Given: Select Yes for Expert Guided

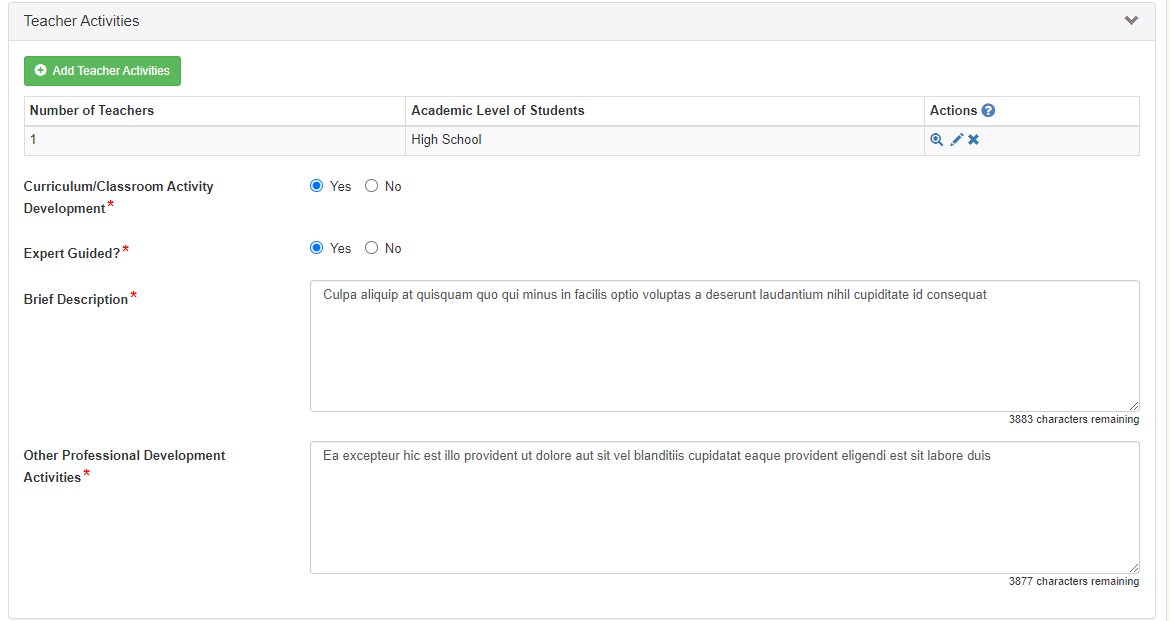Looking at the screenshot, I should (317, 248).
